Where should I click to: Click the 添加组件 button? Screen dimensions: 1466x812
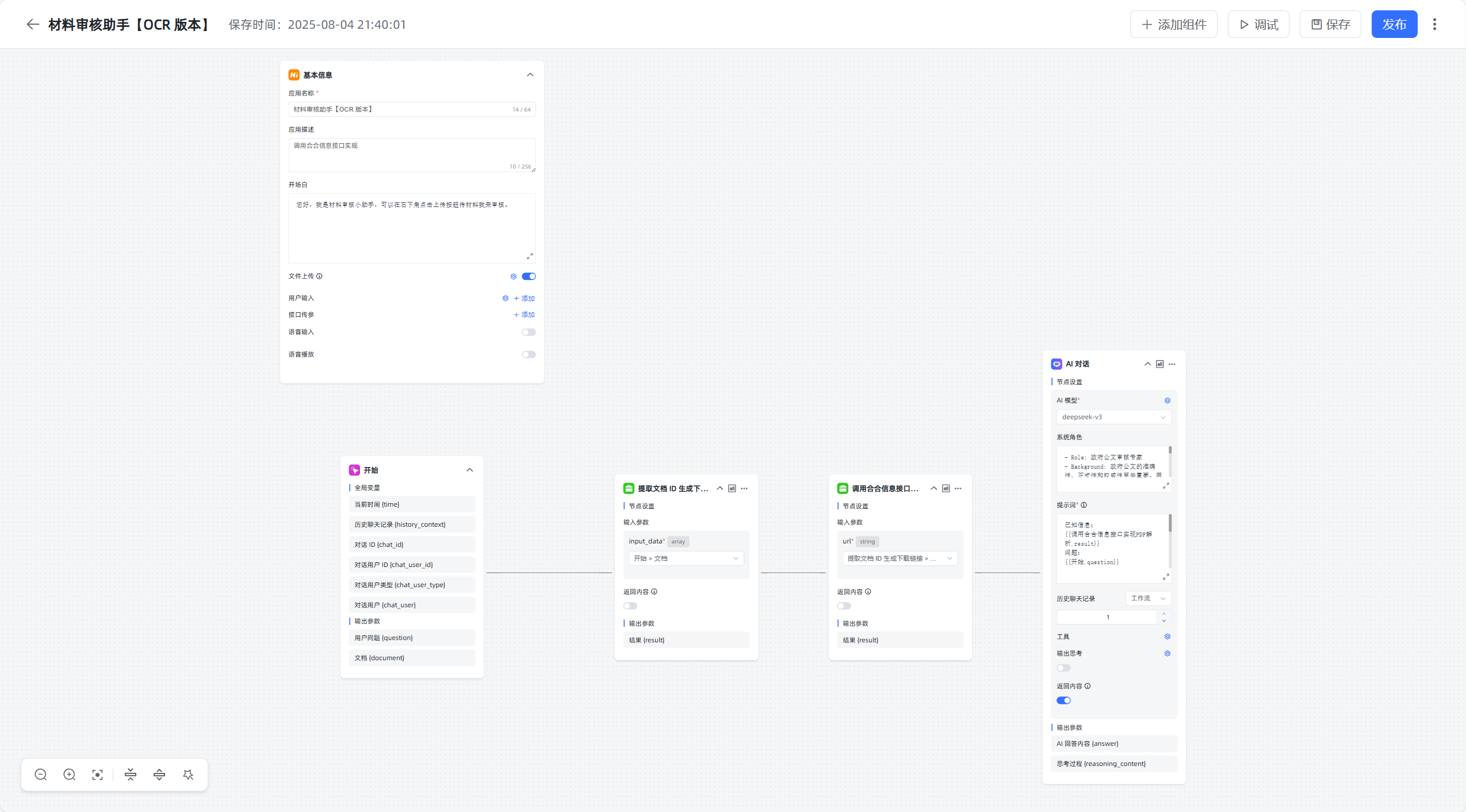(1174, 24)
